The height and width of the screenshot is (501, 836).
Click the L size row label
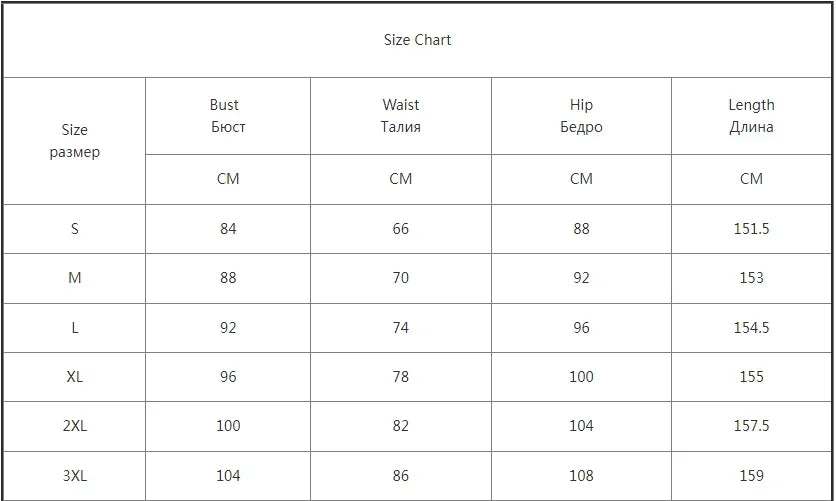point(75,328)
